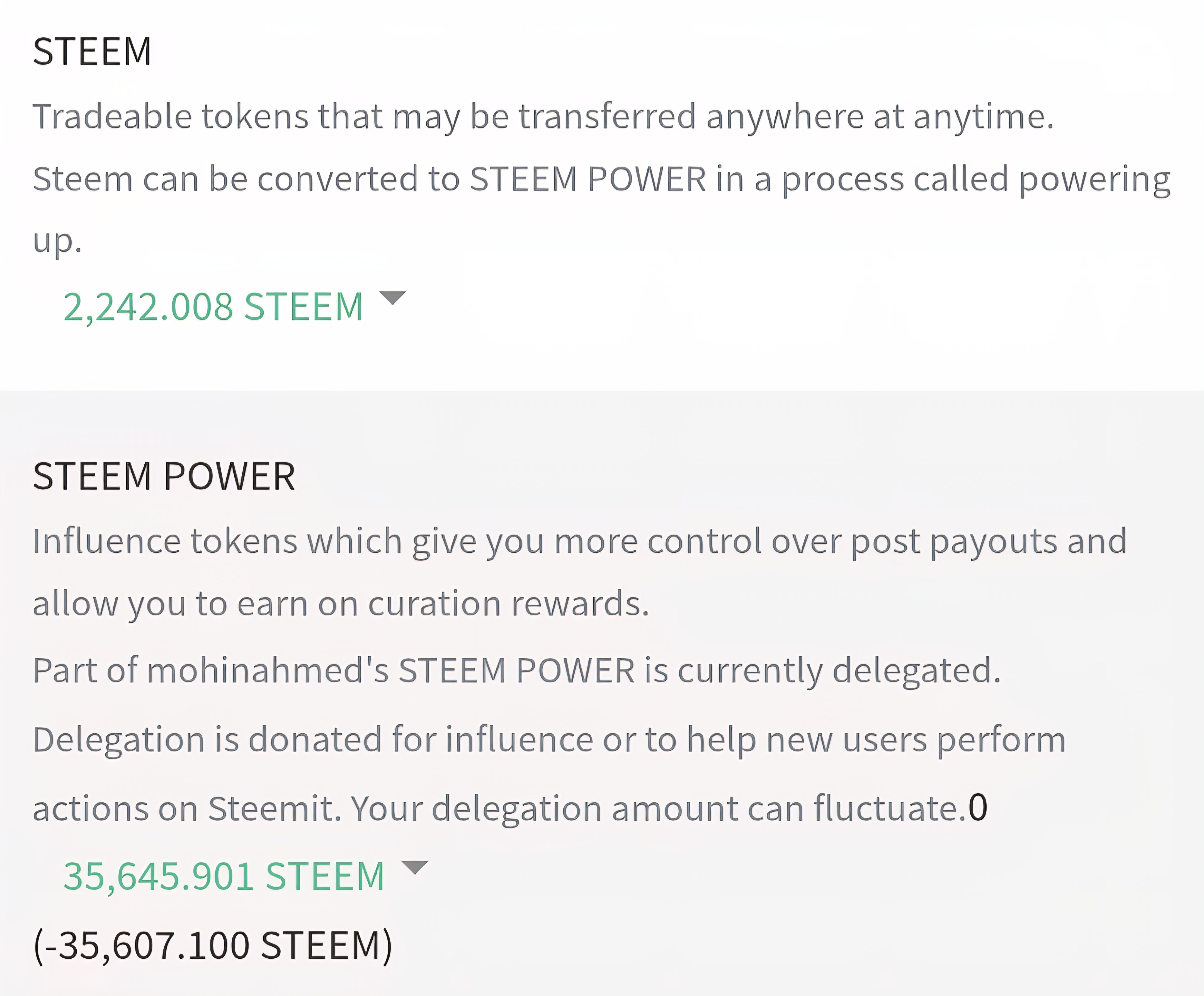Screen dimensions: 1204x996
Task: Click the STEEM section heading
Action: pos(92,52)
